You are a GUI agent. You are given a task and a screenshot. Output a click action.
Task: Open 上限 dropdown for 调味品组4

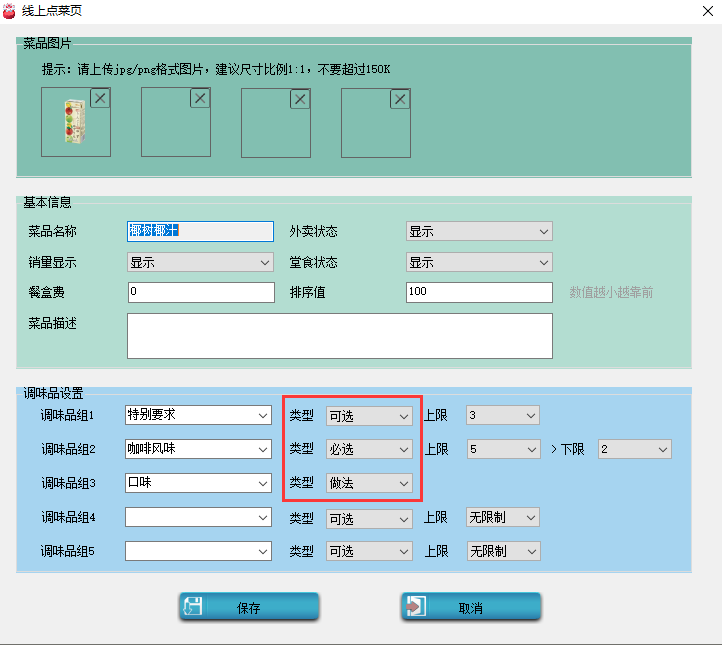(503, 517)
